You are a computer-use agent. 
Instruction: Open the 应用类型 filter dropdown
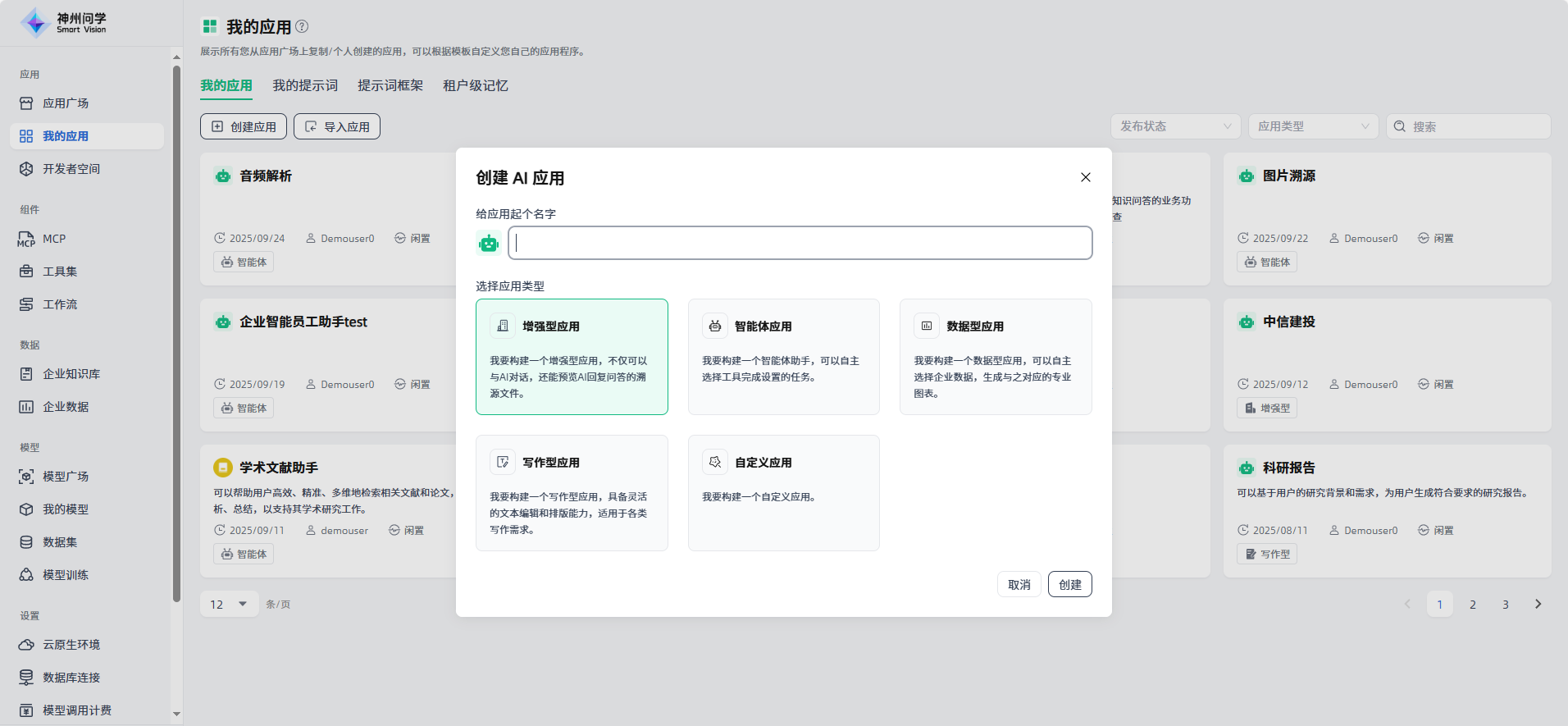click(x=1313, y=126)
